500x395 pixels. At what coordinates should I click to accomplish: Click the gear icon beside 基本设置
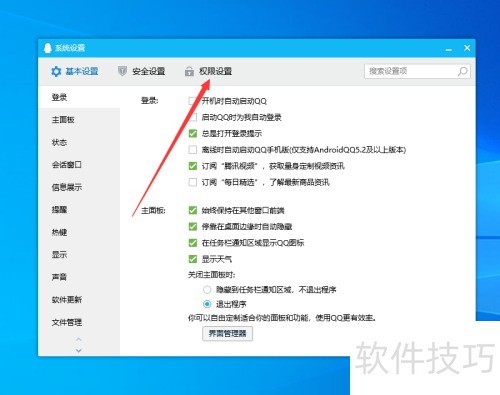[56, 71]
